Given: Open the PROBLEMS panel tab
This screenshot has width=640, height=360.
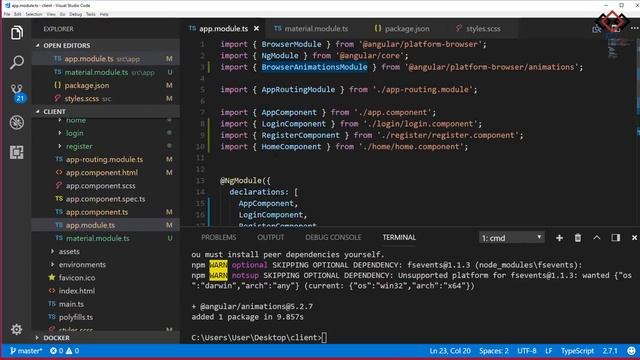Looking at the screenshot, I should pyautogui.click(x=218, y=238).
